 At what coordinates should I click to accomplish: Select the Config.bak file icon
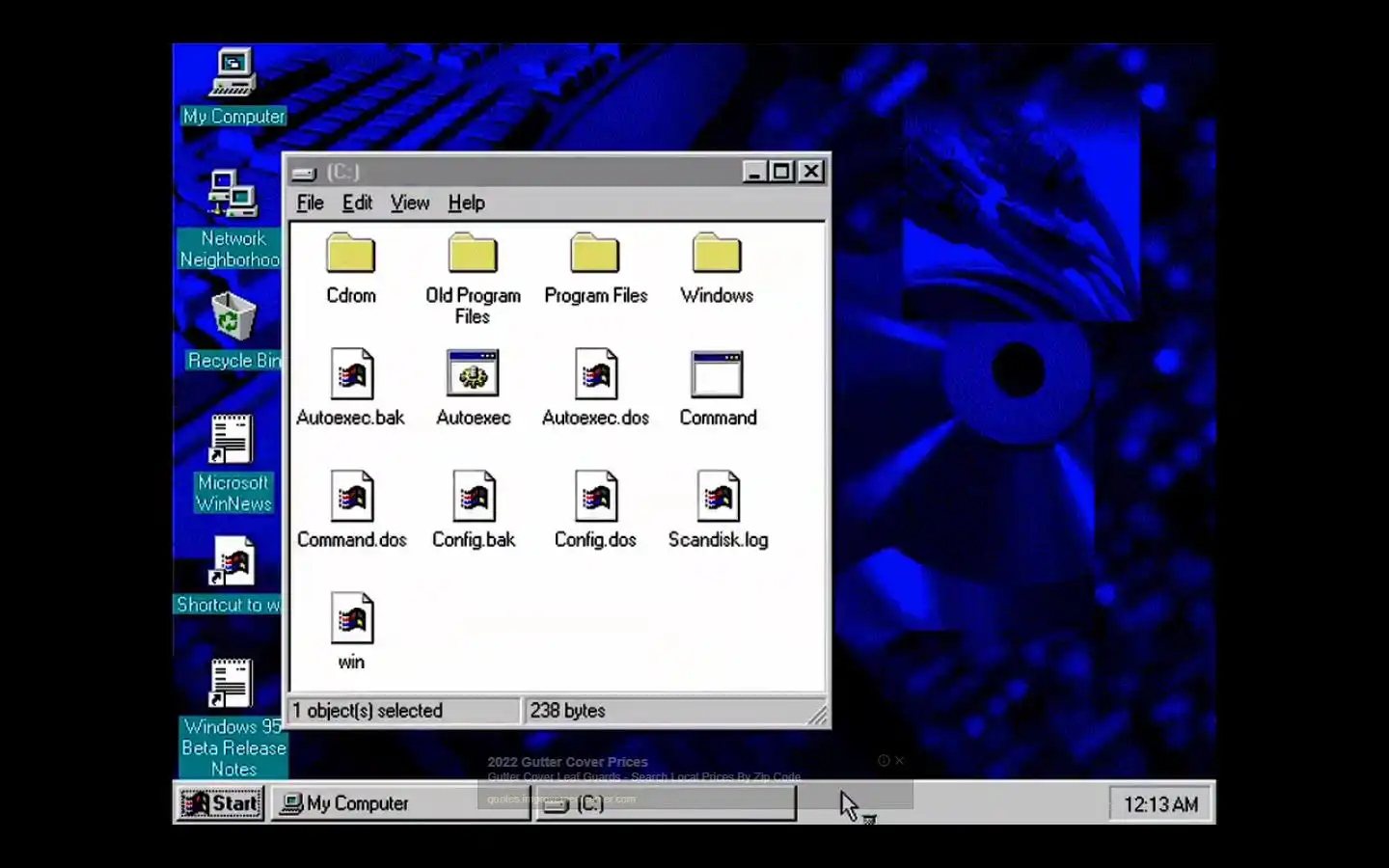tap(474, 496)
